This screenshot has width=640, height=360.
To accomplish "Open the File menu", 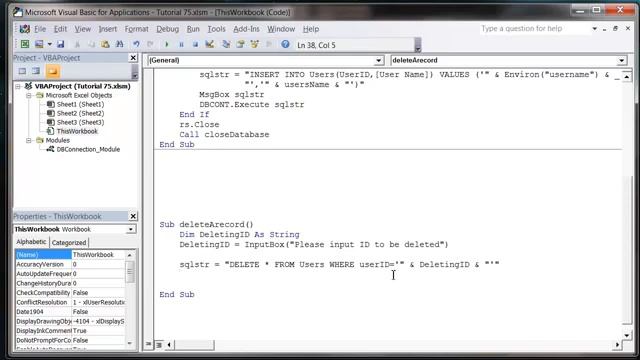I will pyautogui.click(x=40, y=29).
